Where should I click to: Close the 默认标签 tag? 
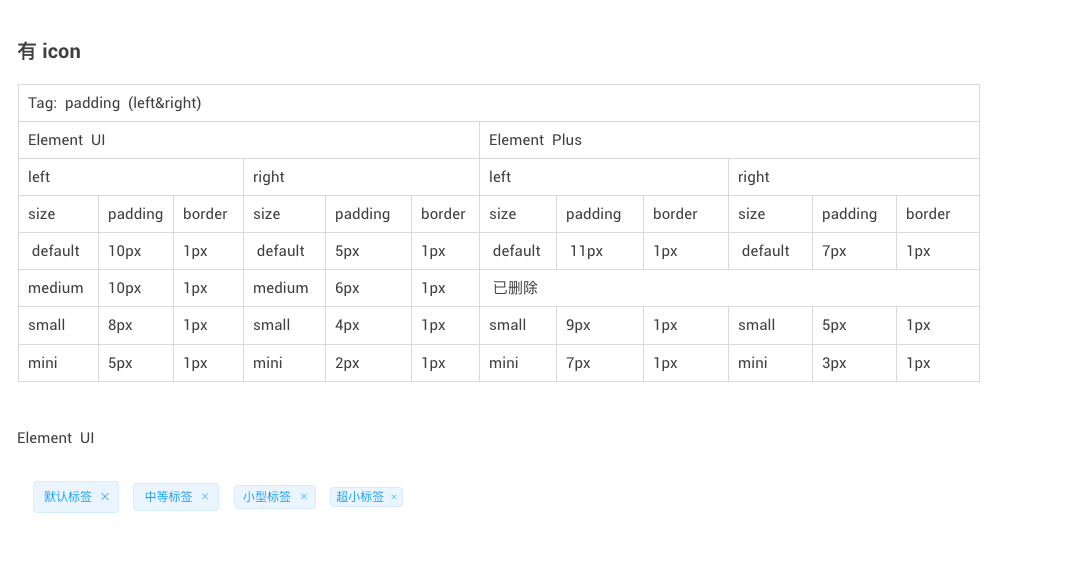[105, 497]
